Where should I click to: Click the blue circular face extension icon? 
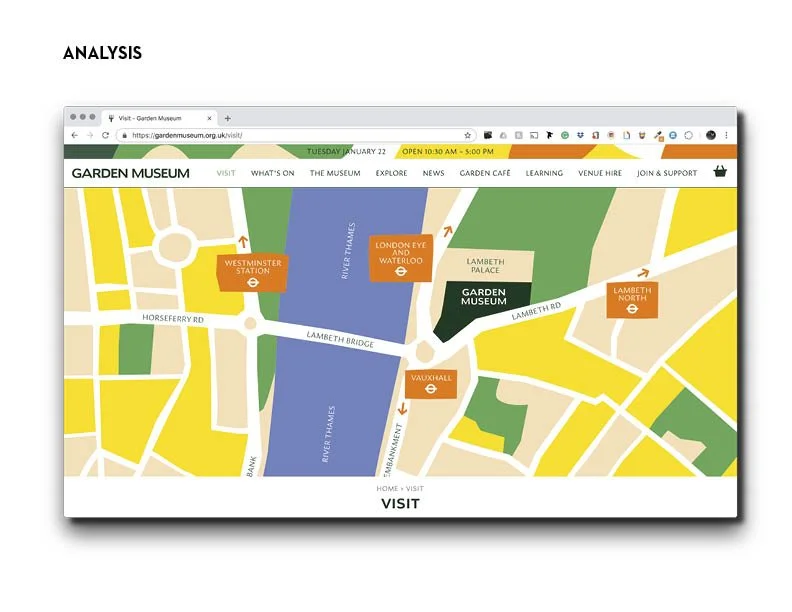point(673,135)
